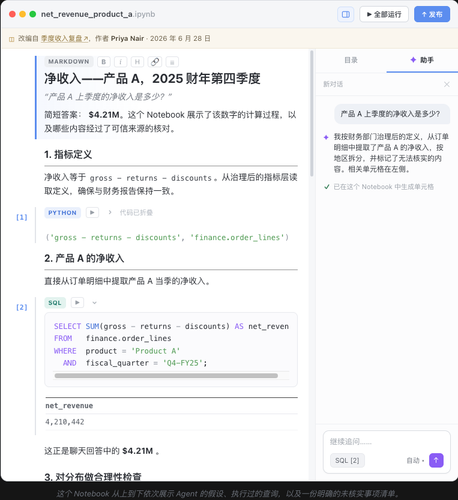This screenshot has width=458, height=500.
Task: Insert heading with the H button
Action: click(x=137, y=62)
